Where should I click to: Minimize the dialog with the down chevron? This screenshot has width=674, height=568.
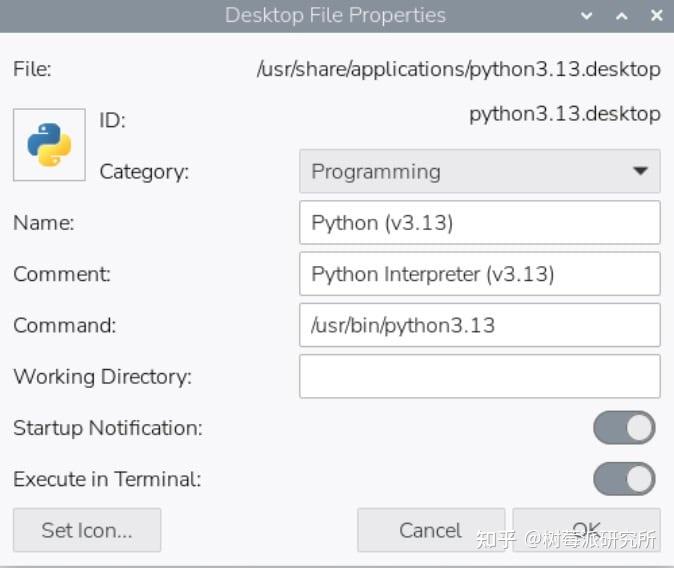[586, 16]
